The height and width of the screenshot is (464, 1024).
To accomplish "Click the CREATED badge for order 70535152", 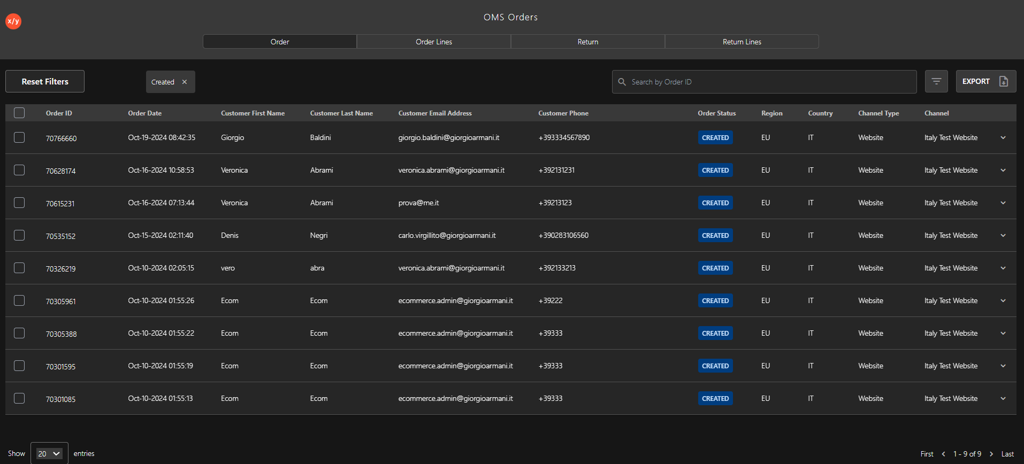I will tap(715, 235).
